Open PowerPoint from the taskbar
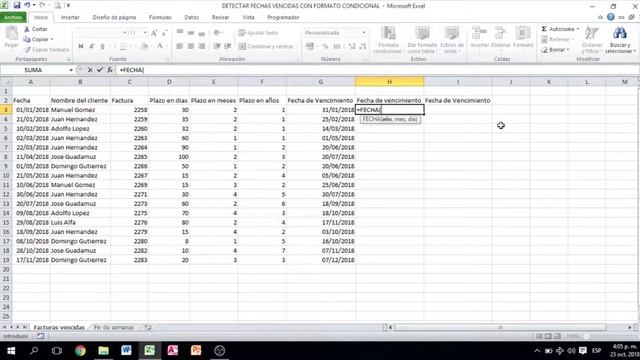 click(x=196, y=351)
